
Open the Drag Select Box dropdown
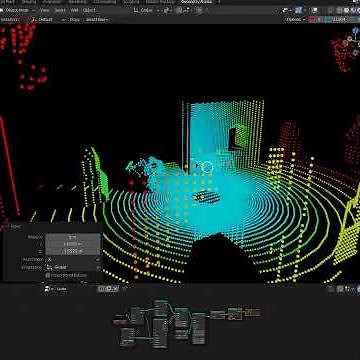pyautogui.click(x=97, y=20)
